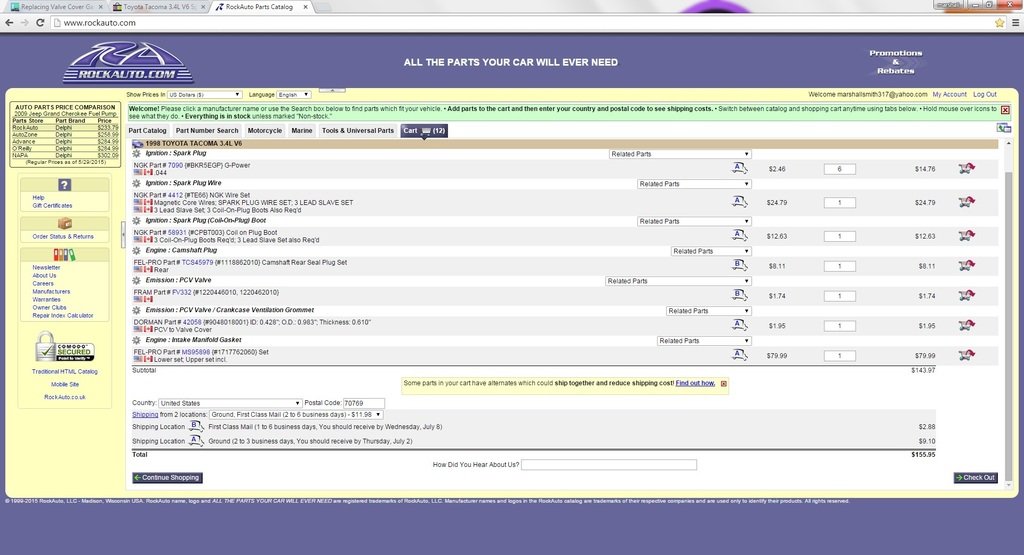
Task: Close the green Welcome message banner
Action: [x=1005, y=110]
